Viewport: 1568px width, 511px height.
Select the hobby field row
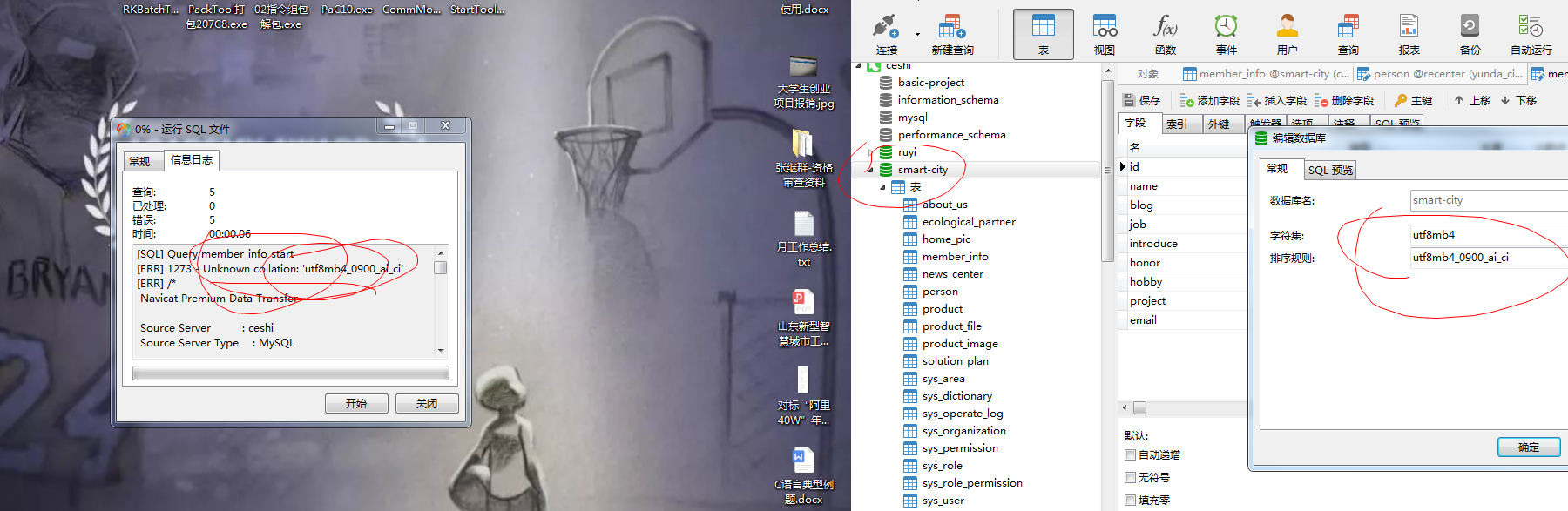(1183, 282)
